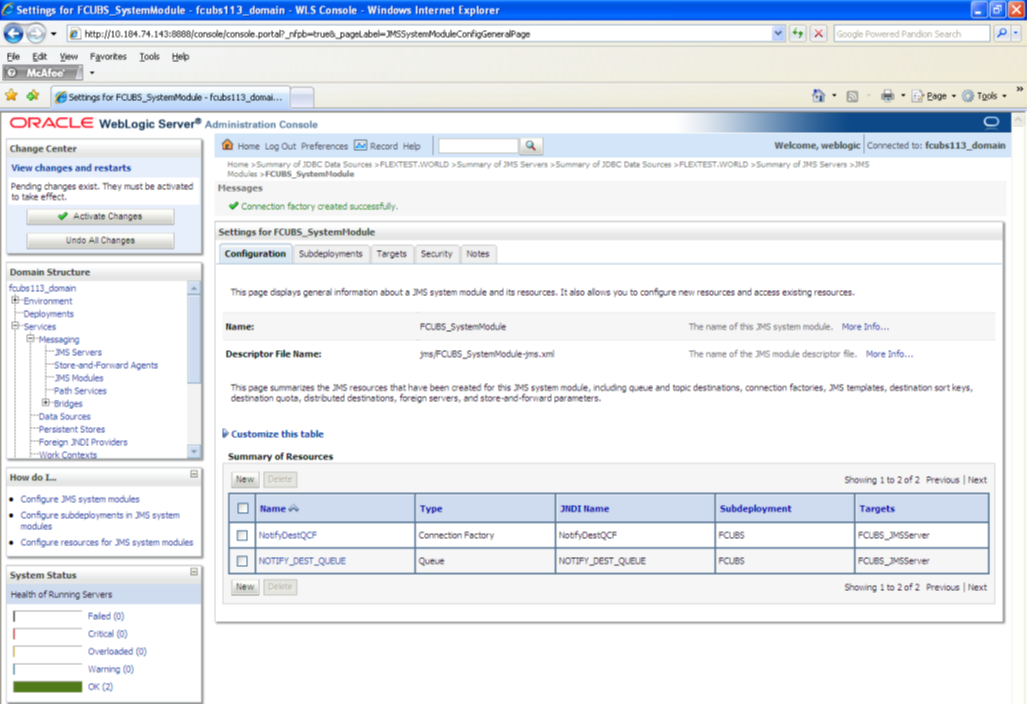
Task: Sort table by Type column header
Action: (431, 509)
